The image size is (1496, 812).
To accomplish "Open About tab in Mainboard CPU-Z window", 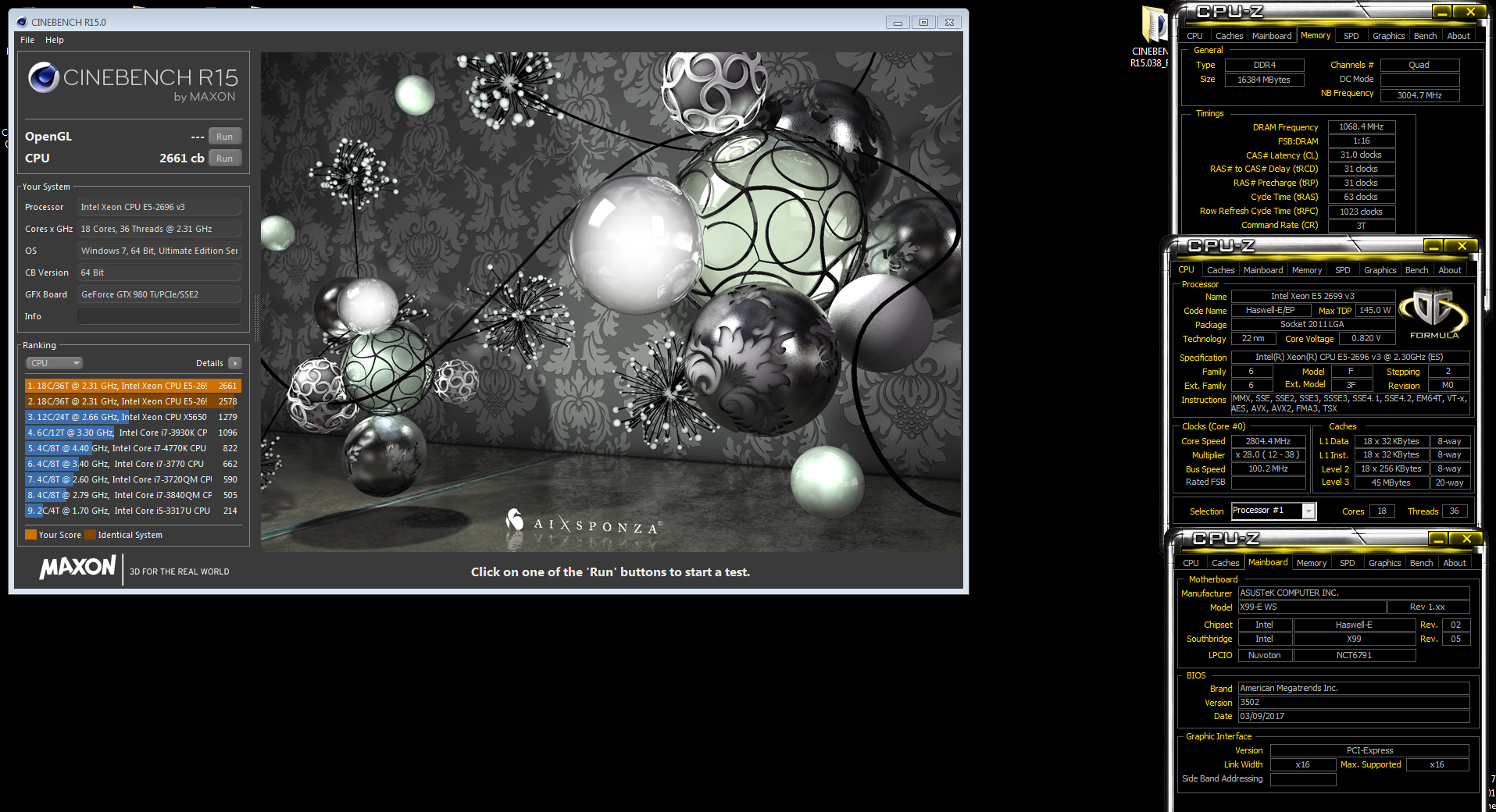I will [1454, 563].
